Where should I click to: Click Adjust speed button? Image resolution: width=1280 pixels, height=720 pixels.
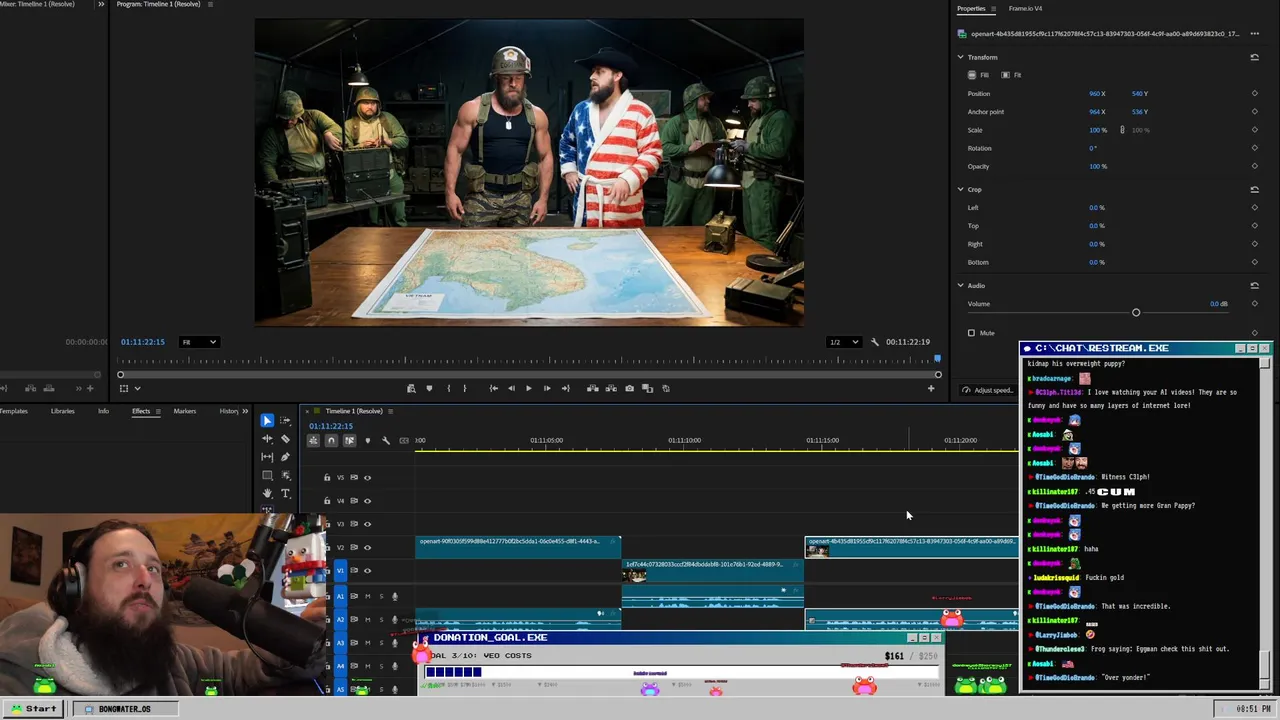987,390
